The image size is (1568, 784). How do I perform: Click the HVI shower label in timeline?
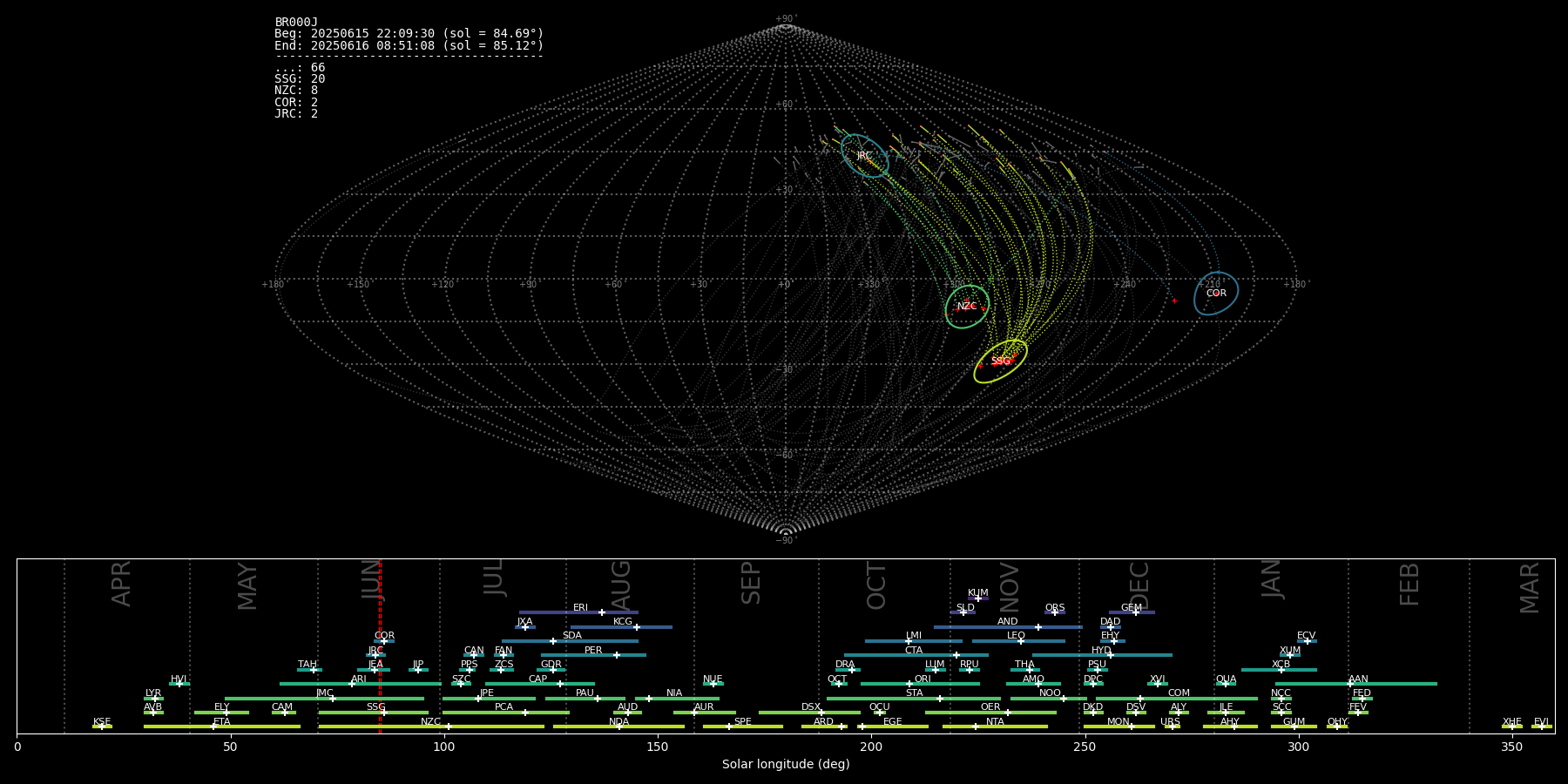[179, 679]
